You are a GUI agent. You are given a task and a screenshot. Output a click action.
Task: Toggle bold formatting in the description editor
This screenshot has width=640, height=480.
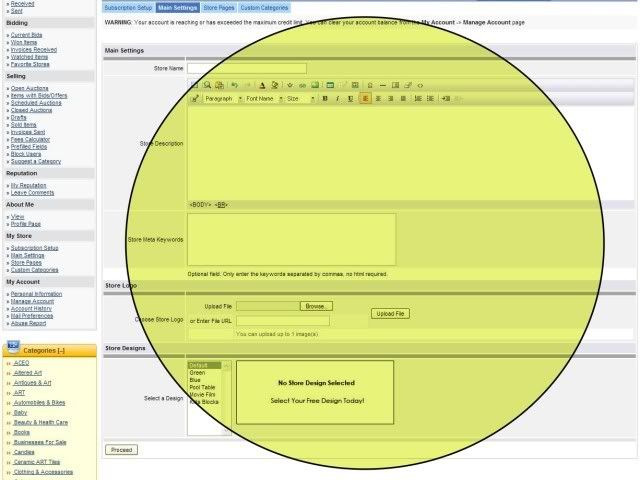point(325,98)
